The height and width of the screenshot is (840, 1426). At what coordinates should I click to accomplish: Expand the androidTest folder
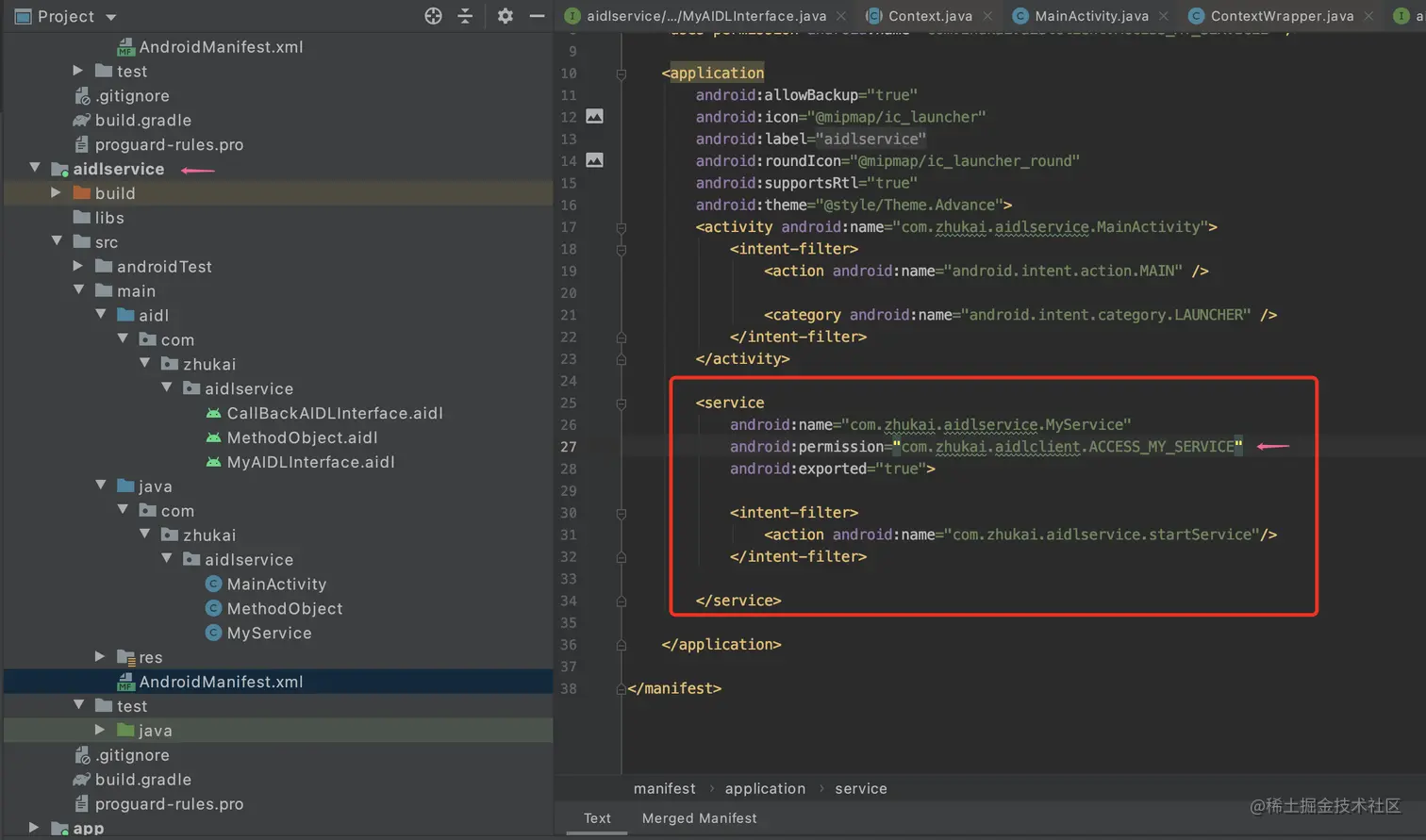pos(79,266)
